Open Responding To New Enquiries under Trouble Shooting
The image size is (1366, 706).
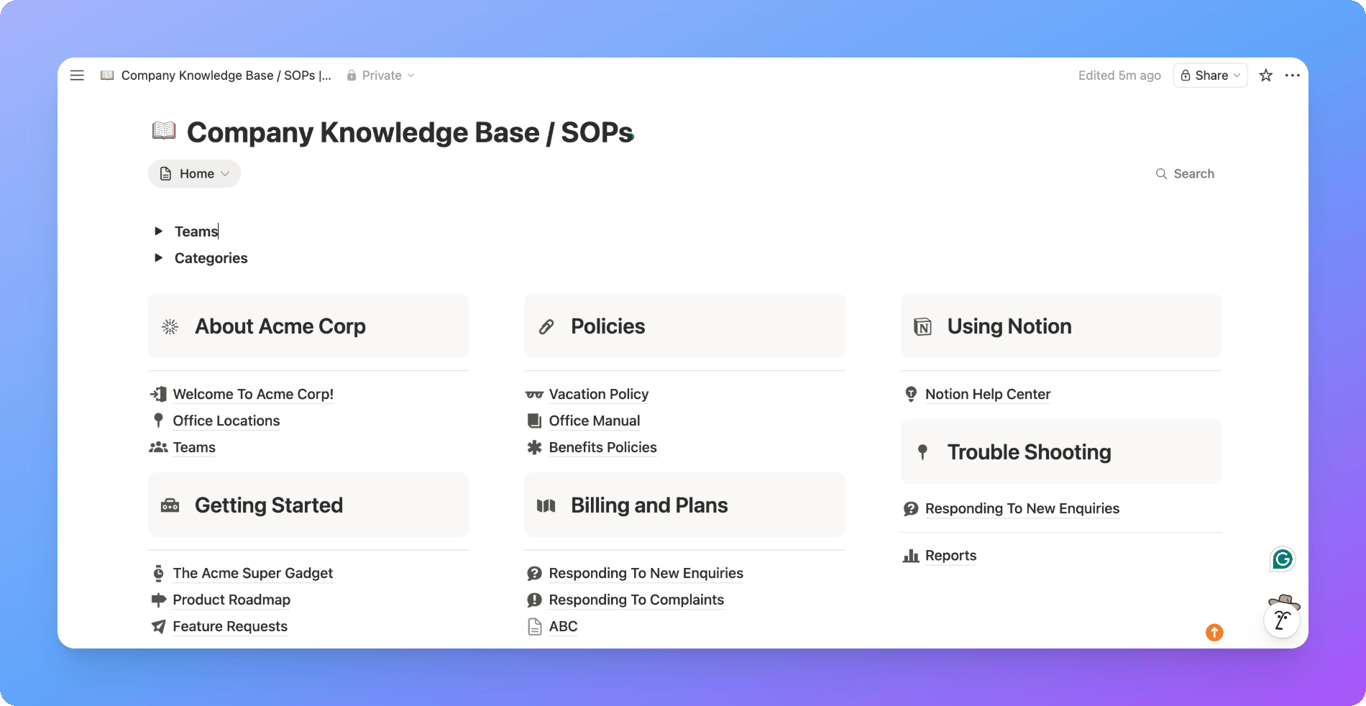(x=1022, y=509)
